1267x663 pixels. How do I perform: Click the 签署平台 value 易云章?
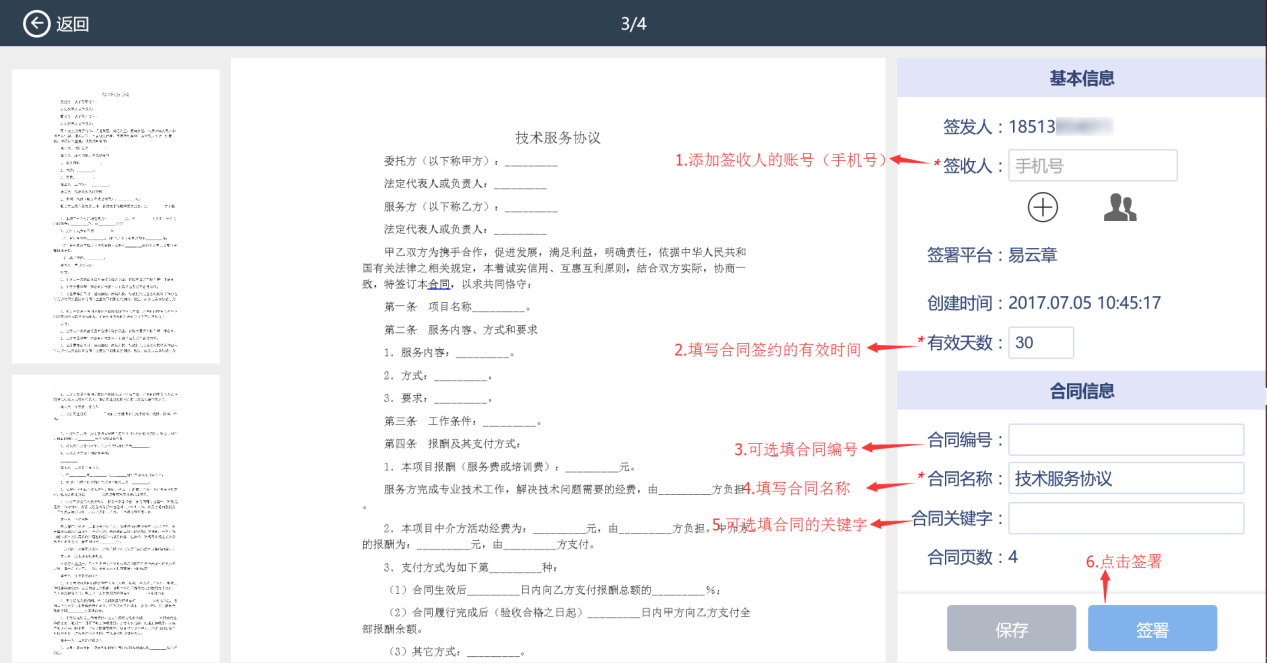coord(1032,255)
